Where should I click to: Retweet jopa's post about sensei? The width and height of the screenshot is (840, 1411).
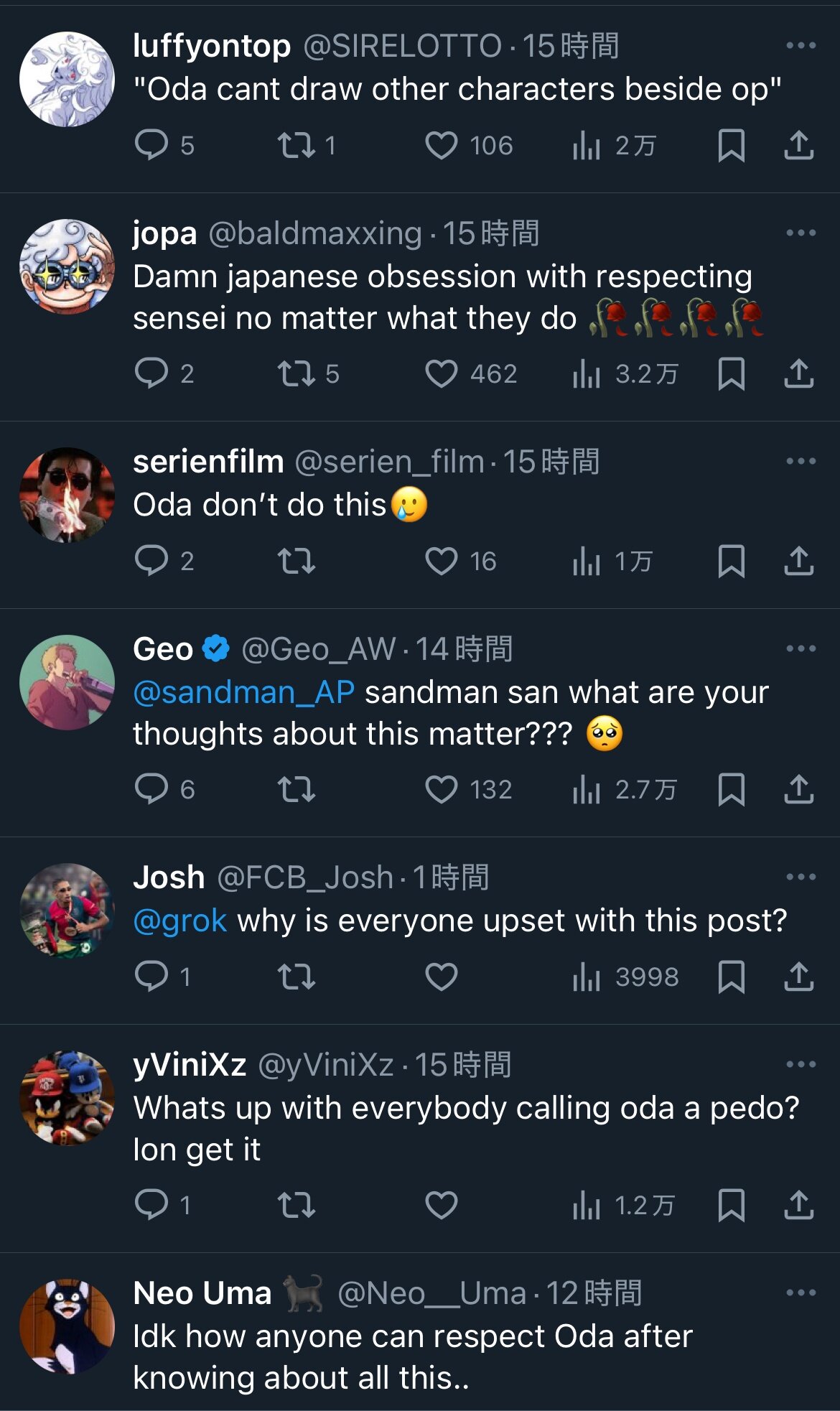[297, 373]
